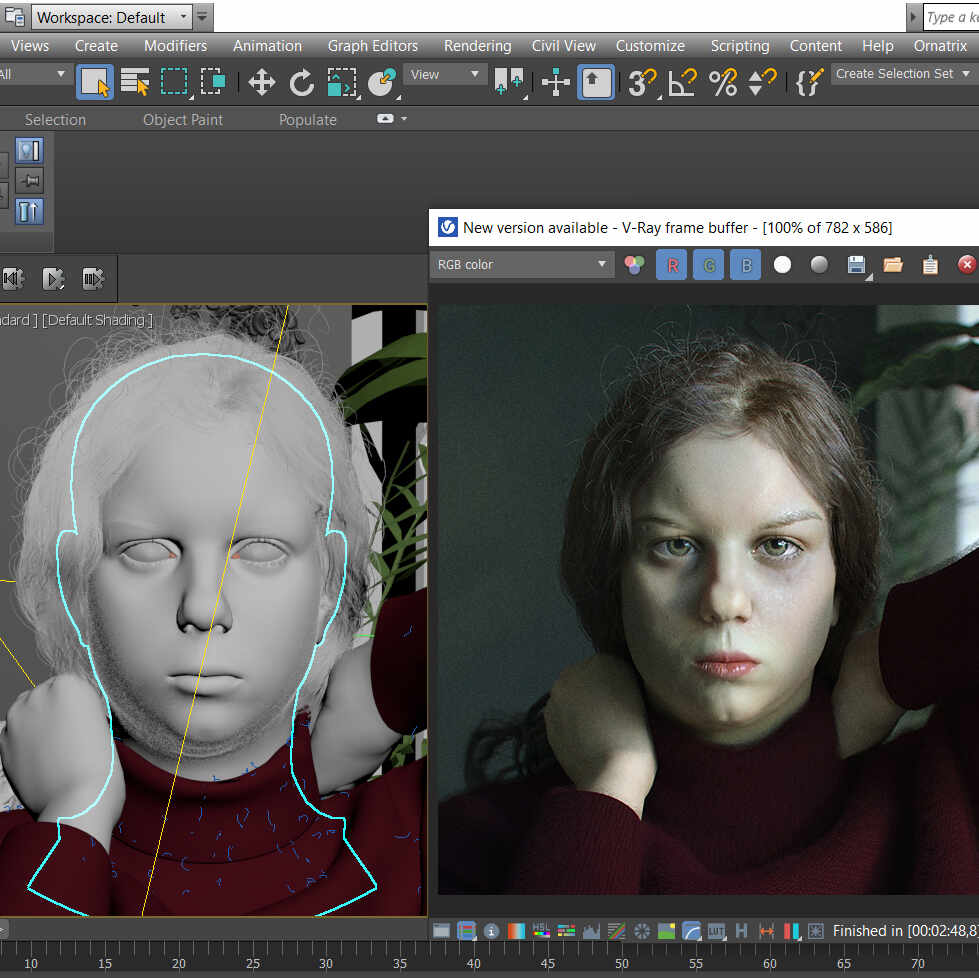Clear the V-Ray frame buffer image
The image size is (979, 979).
point(967,265)
